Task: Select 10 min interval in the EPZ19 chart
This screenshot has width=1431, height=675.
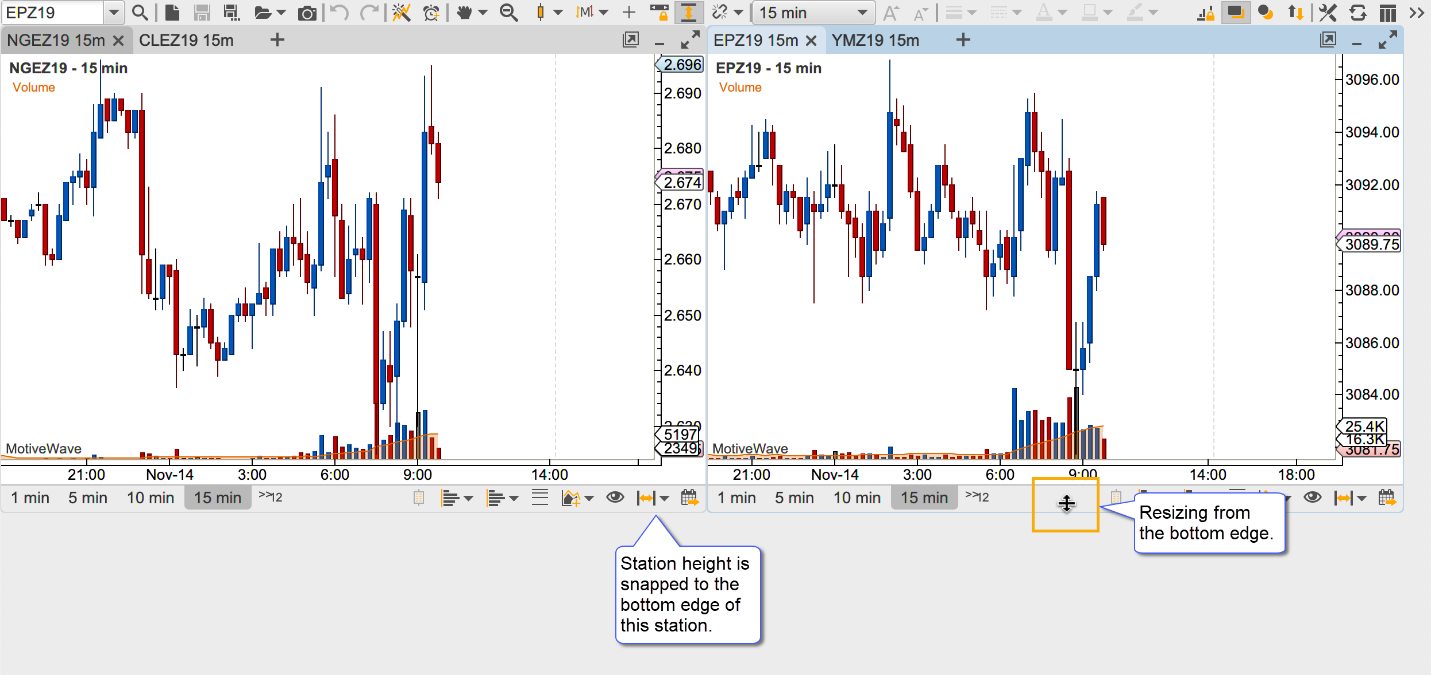Action: [857, 498]
